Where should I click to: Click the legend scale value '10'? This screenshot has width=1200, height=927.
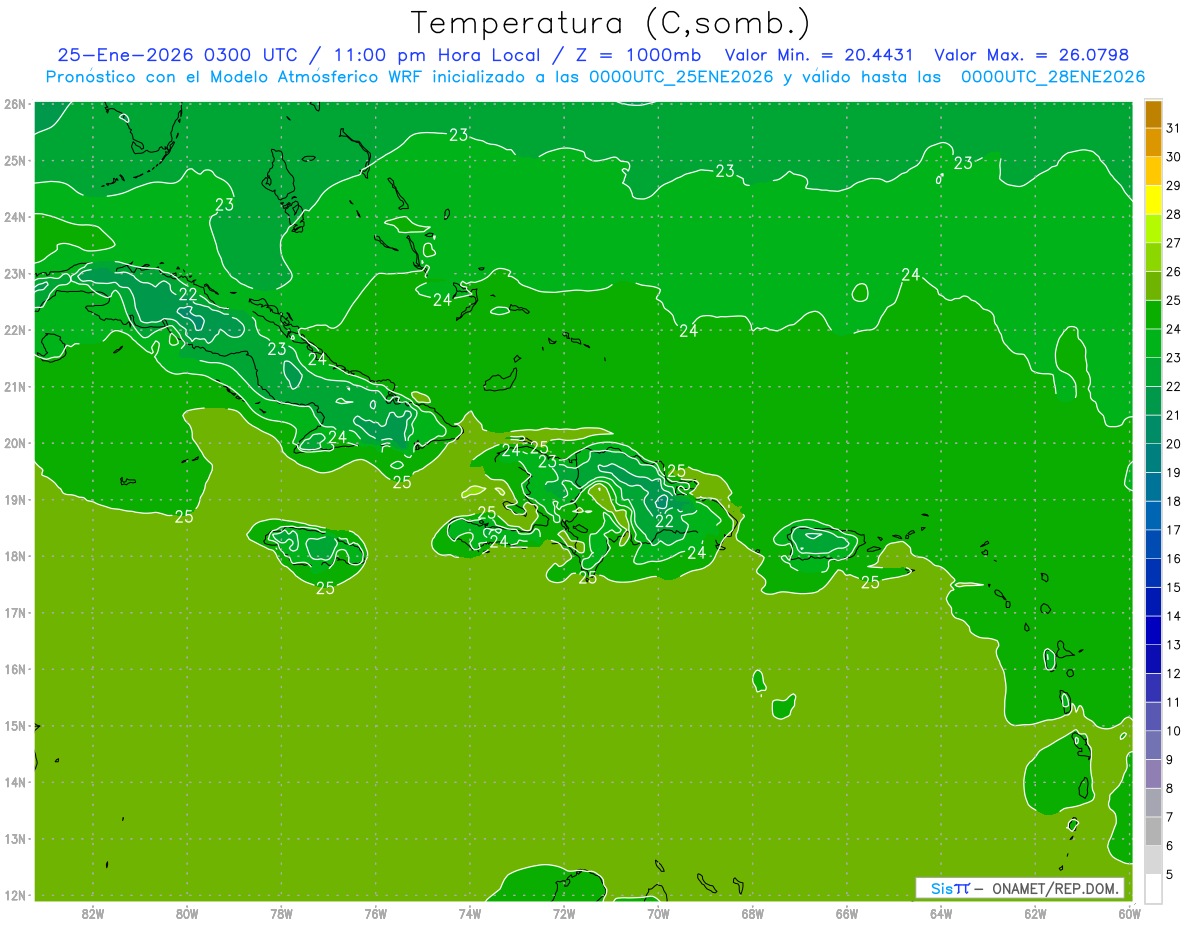(1173, 731)
